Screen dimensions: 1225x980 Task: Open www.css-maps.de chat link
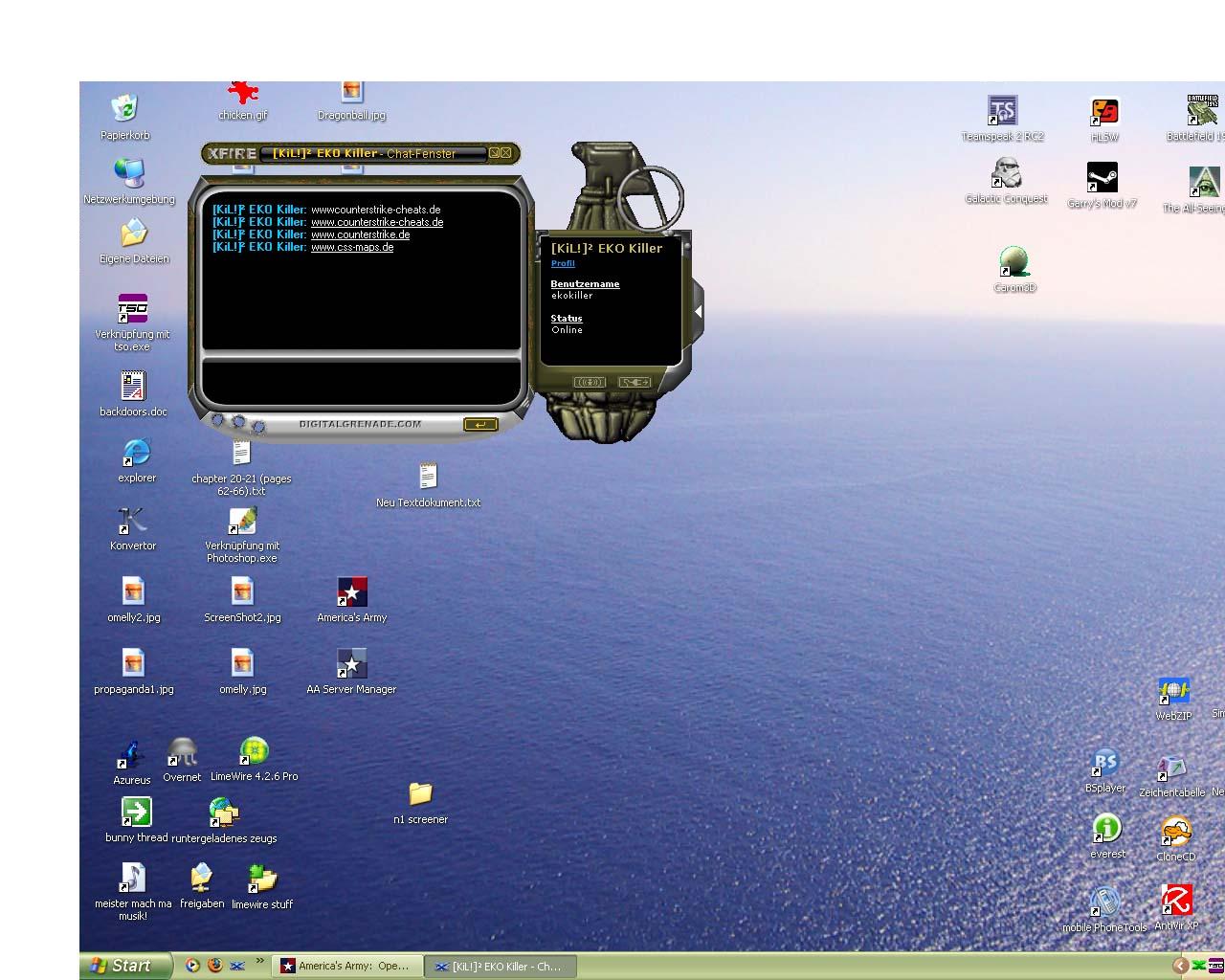click(x=352, y=247)
